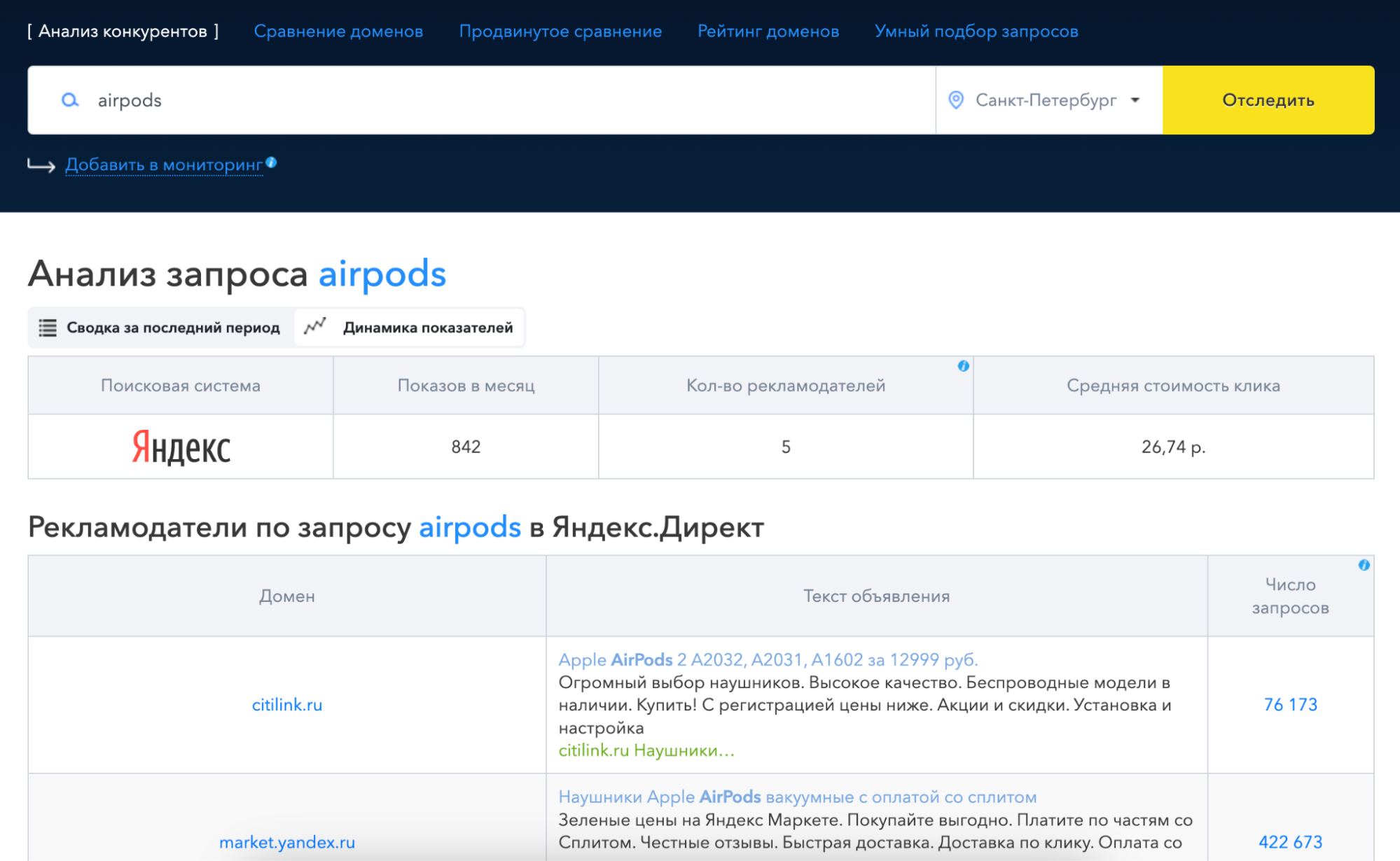Click the Яндекс logo in the table
The width and height of the screenshot is (1400, 861).
181,447
